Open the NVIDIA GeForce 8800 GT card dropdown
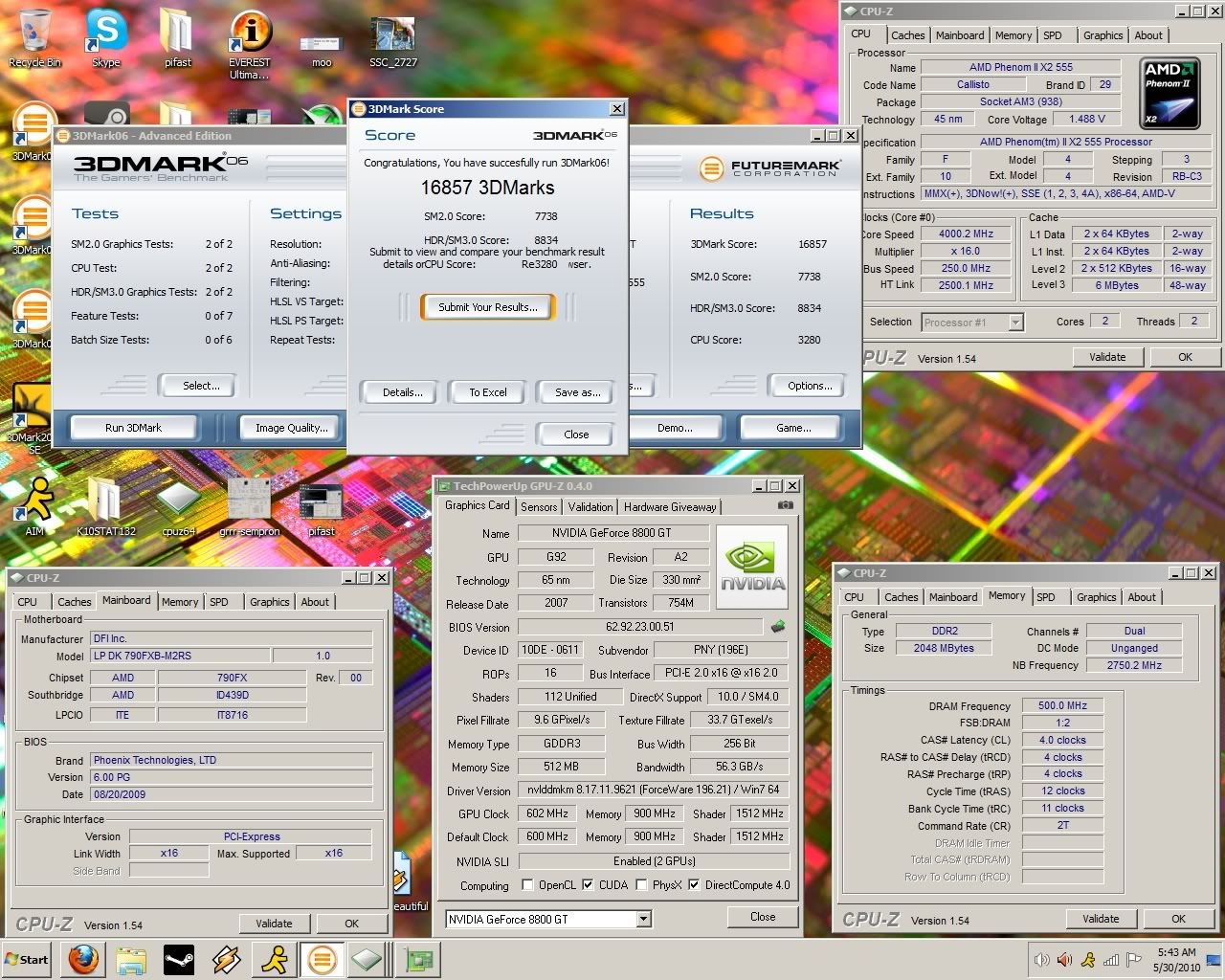 pos(643,919)
